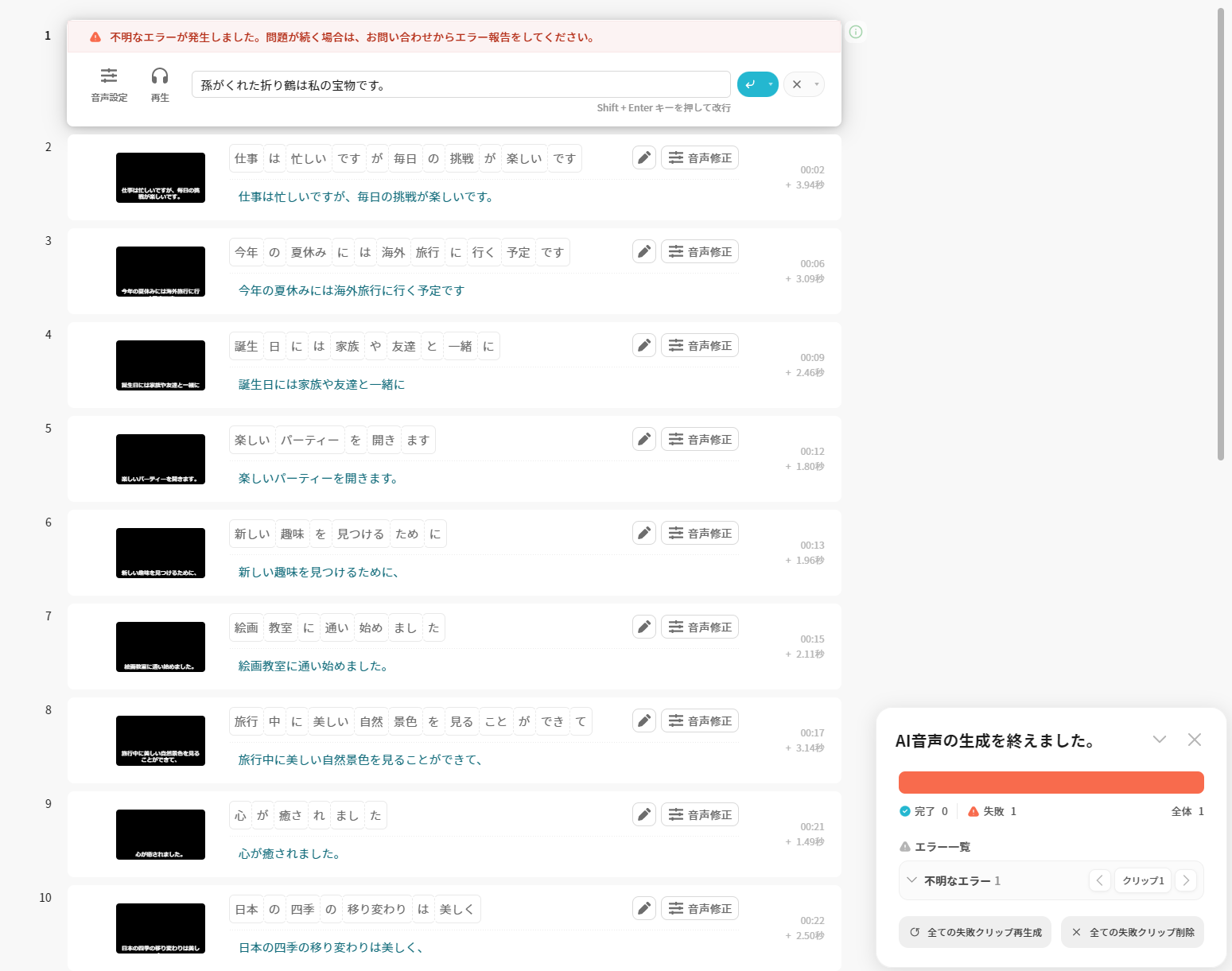Screen dimensions: 1232x971
Task: Open 音声修正 for clip 8
Action: (x=700, y=720)
